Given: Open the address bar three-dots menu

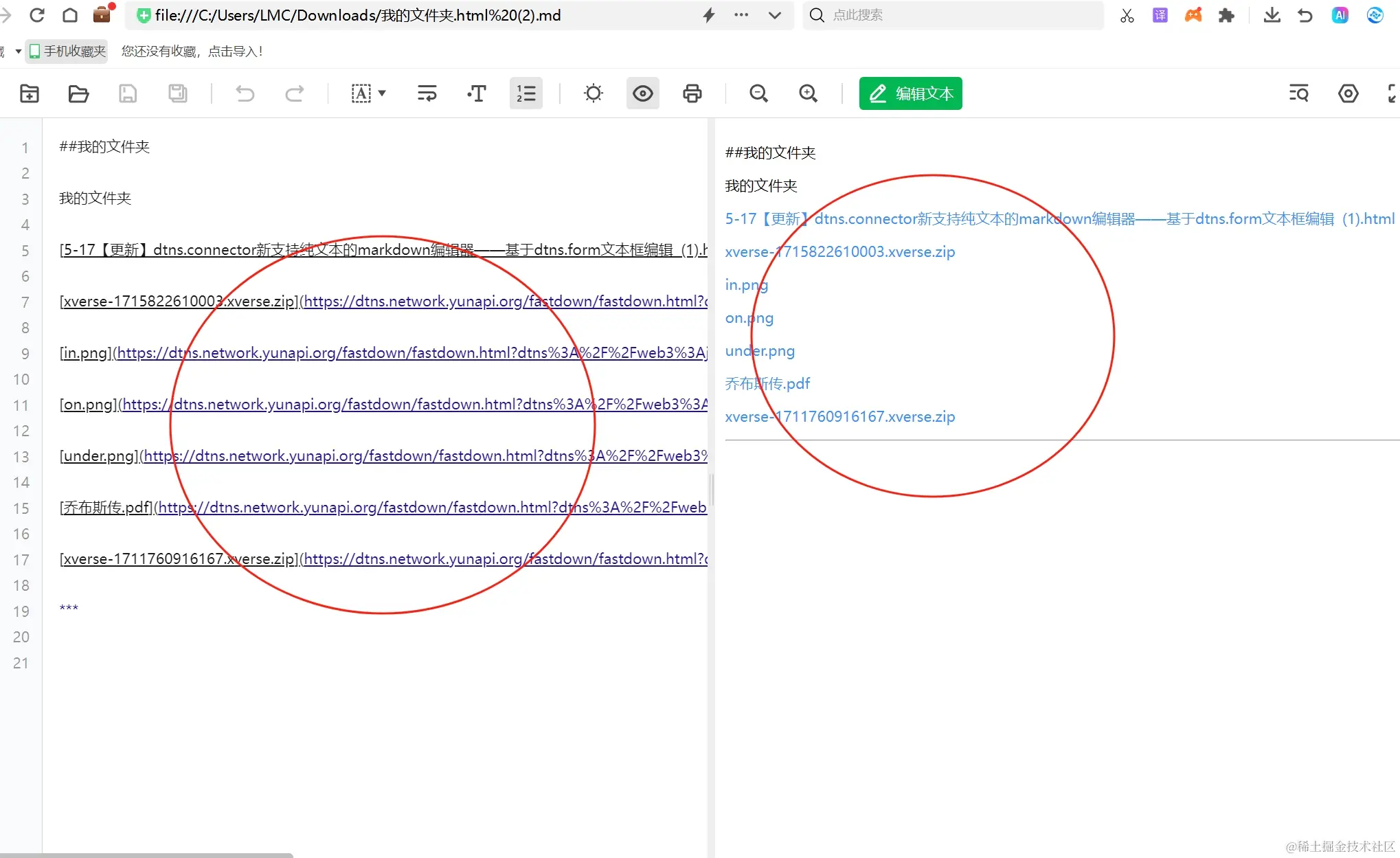Looking at the screenshot, I should point(741,15).
